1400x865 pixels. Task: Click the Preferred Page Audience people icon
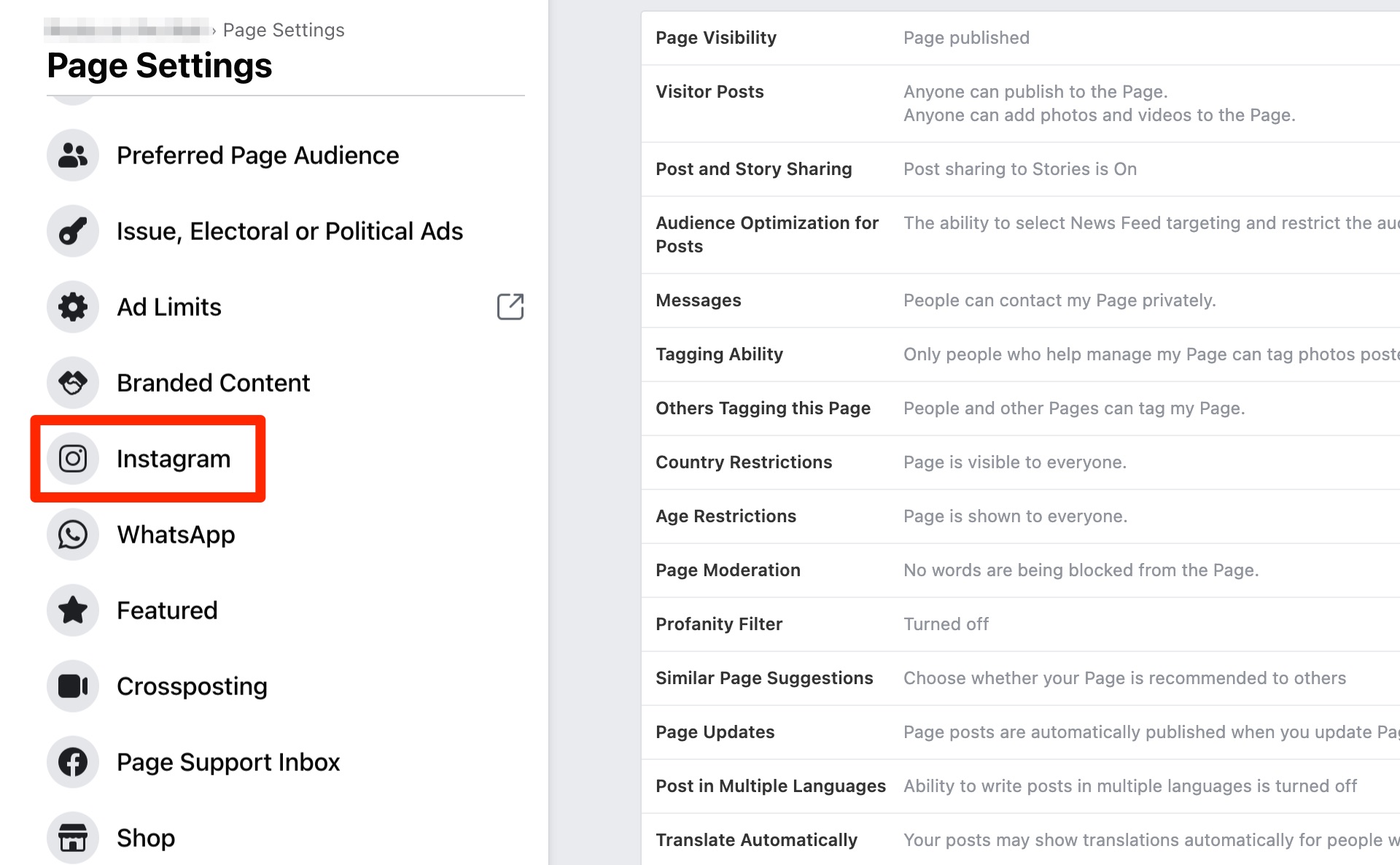click(x=73, y=155)
